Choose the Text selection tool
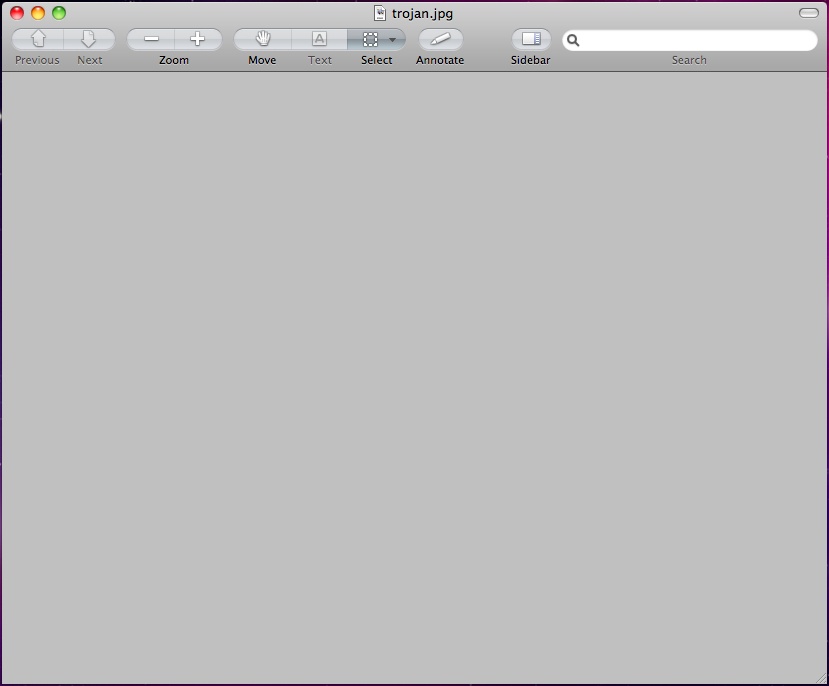This screenshot has height=686, width=829. [319, 40]
